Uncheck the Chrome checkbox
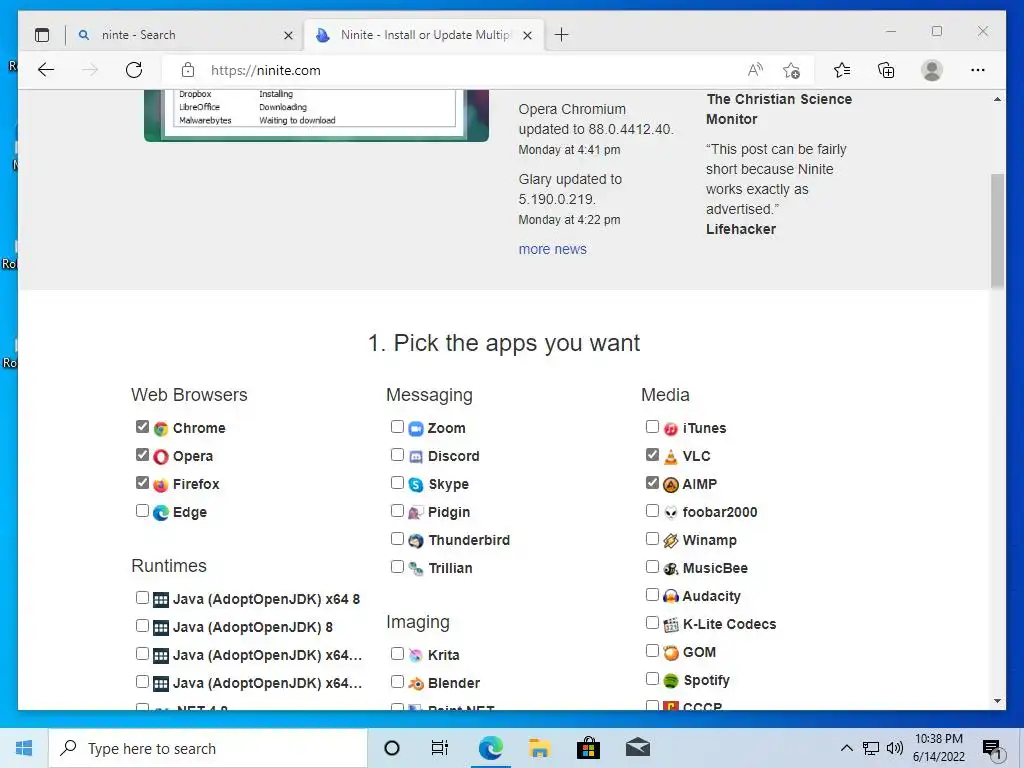Screen dimensions: 1024x768 (142, 426)
